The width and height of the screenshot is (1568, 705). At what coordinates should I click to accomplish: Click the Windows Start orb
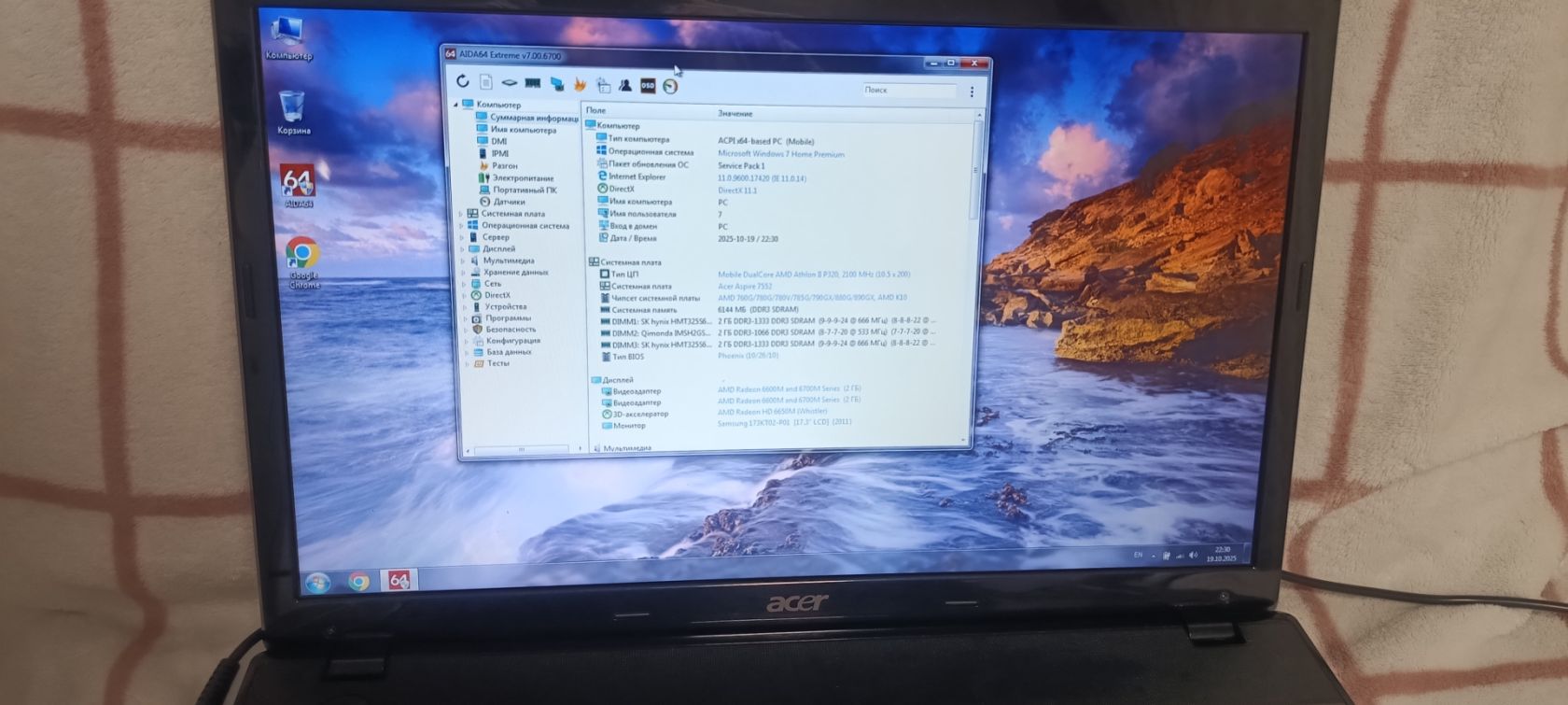[x=317, y=583]
